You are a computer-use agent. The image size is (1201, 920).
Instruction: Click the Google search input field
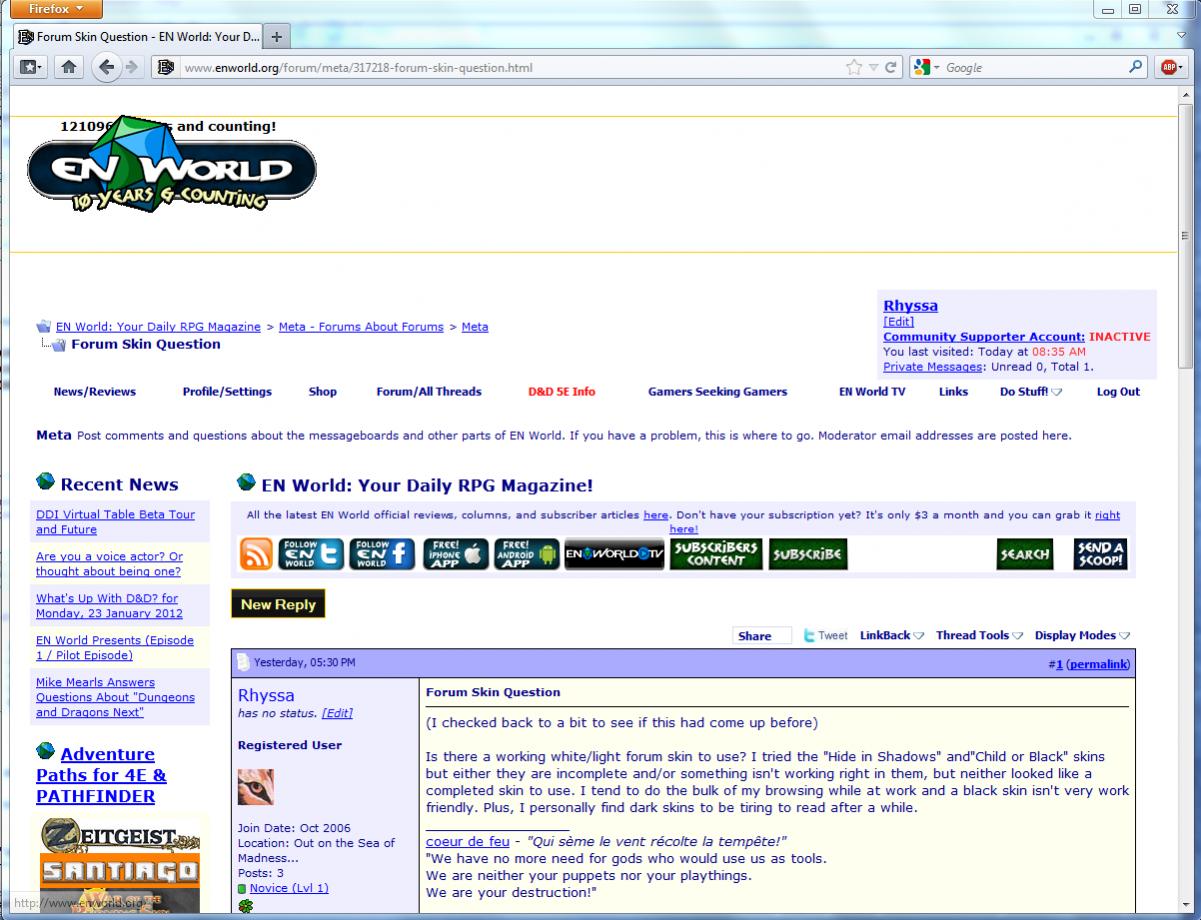coord(1034,68)
